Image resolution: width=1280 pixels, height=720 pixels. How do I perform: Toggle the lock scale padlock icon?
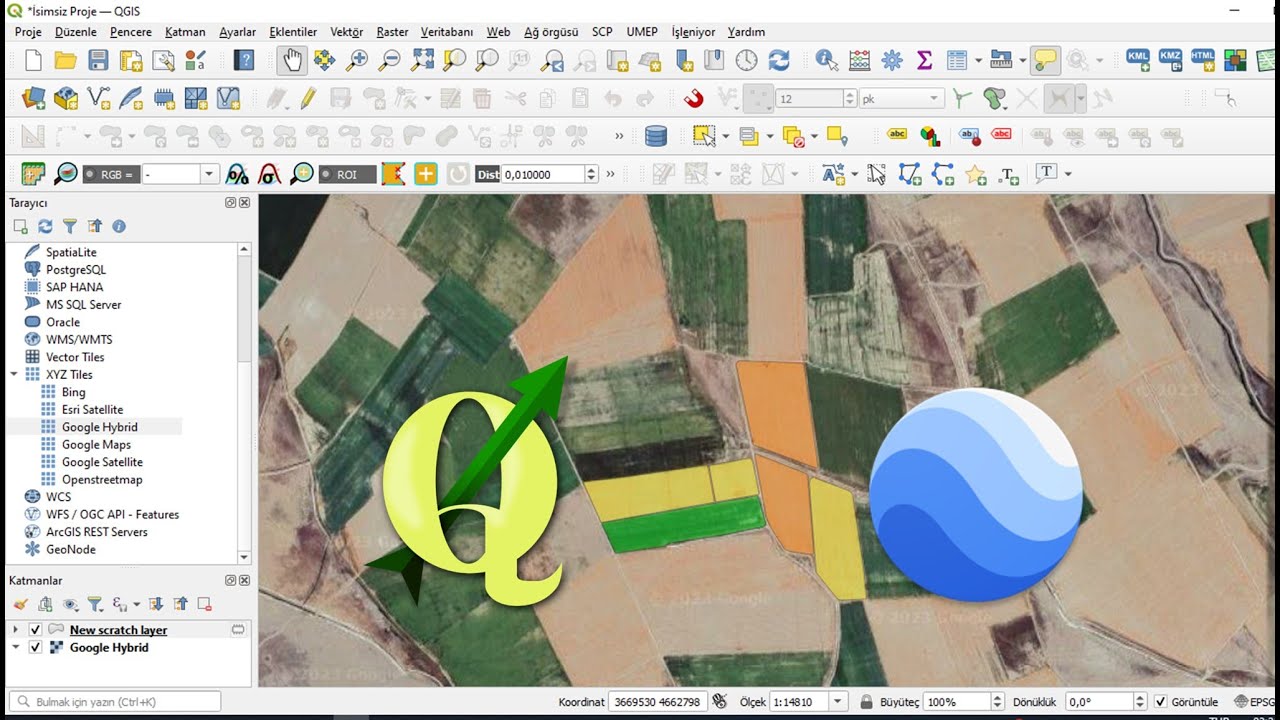[867, 702]
